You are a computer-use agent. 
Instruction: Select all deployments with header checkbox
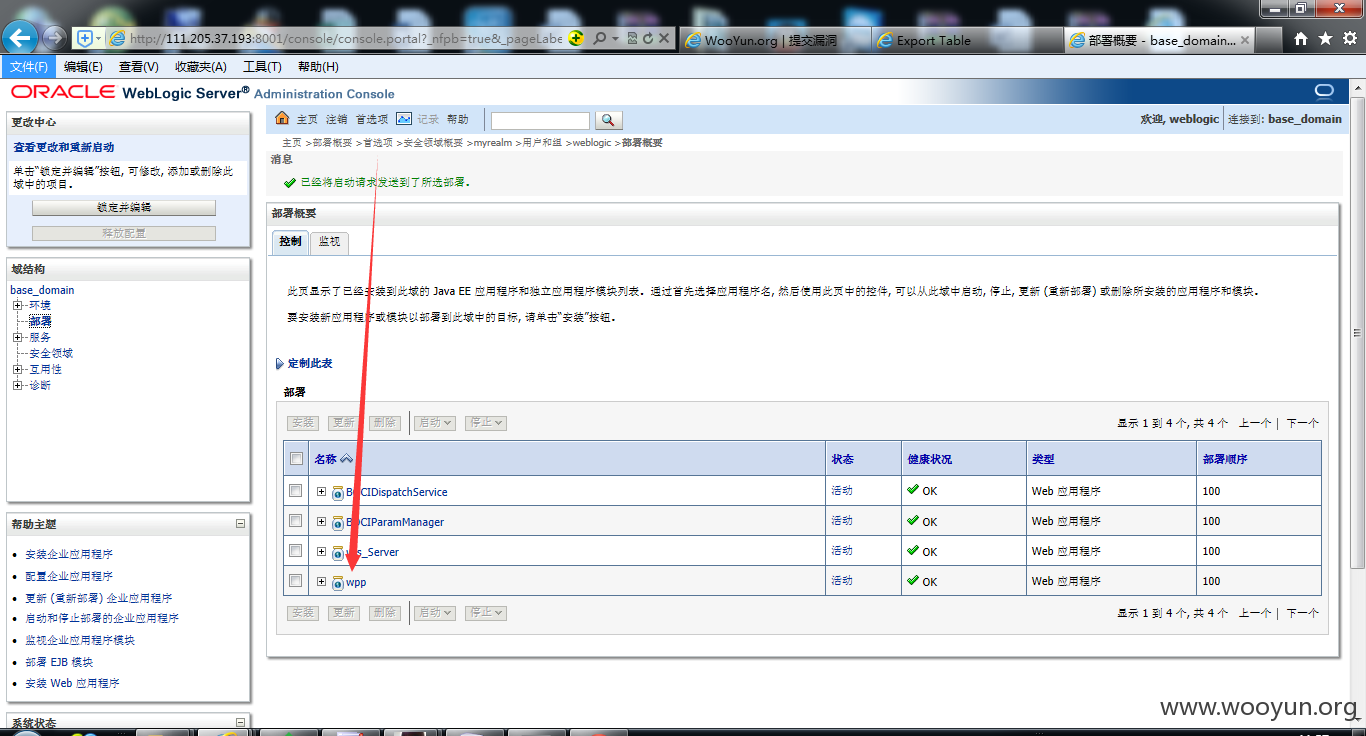coord(296,459)
